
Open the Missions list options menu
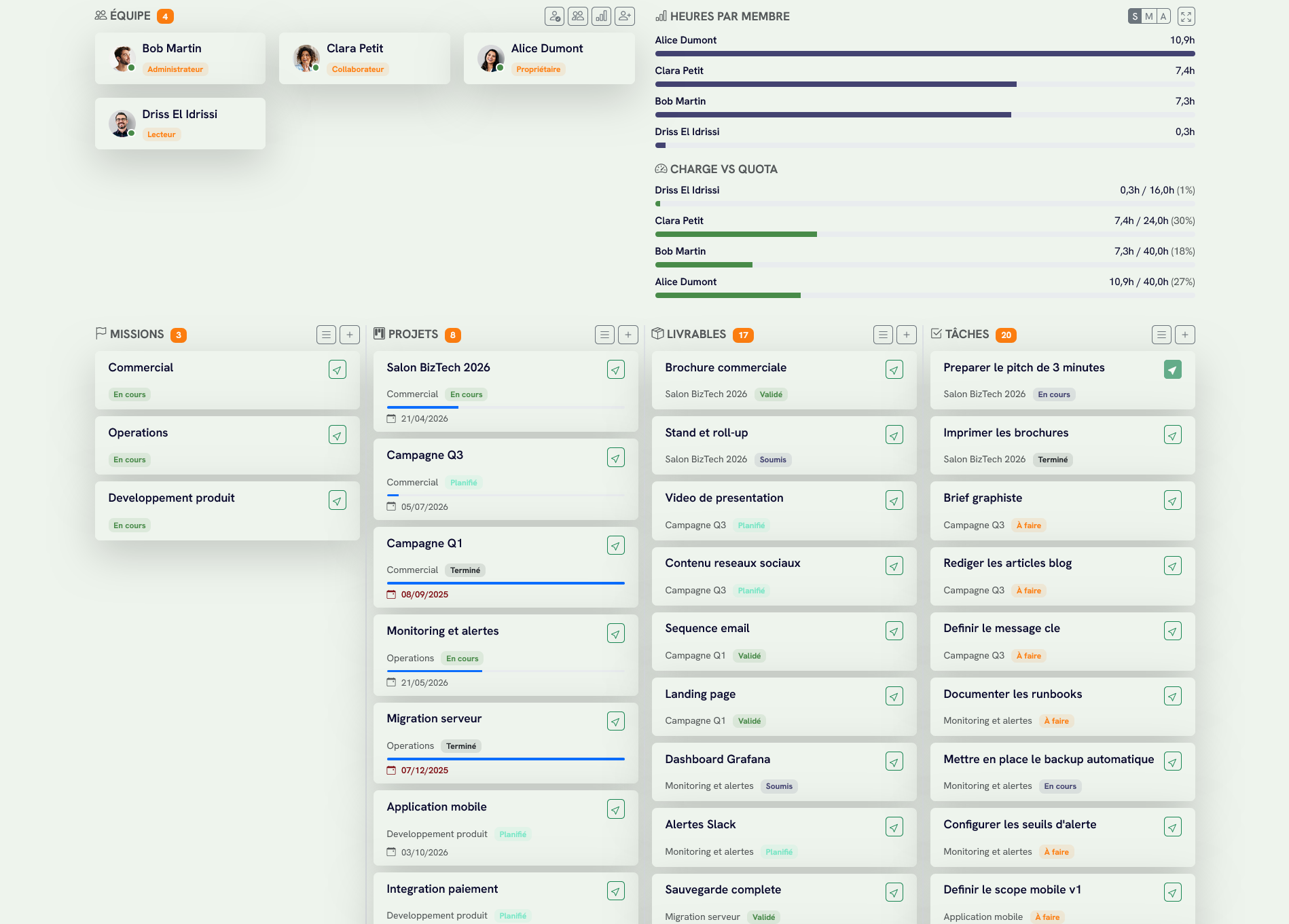pyautogui.click(x=327, y=335)
